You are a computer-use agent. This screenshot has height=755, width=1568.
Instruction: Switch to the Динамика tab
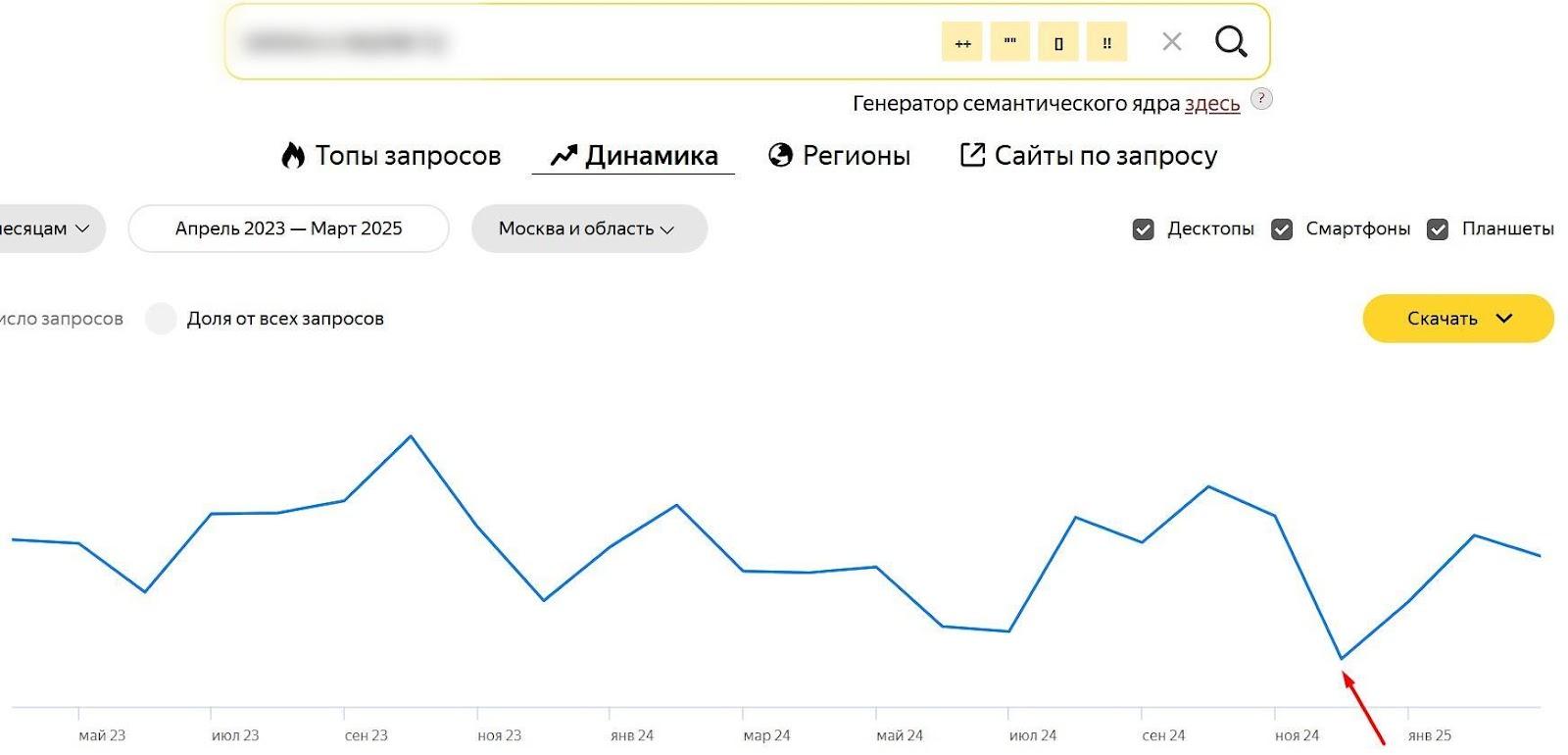click(x=634, y=156)
